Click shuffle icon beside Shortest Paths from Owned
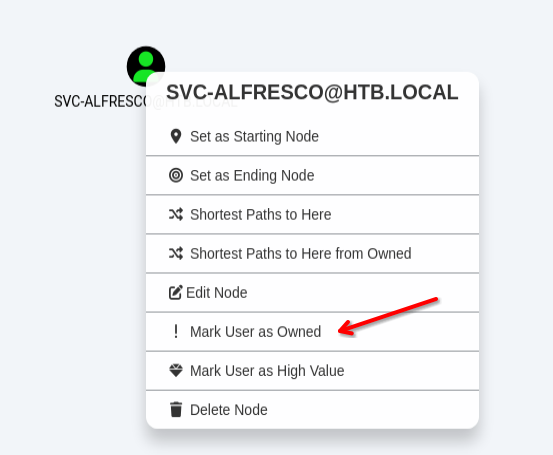This screenshot has height=455, width=553. click(176, 253)
